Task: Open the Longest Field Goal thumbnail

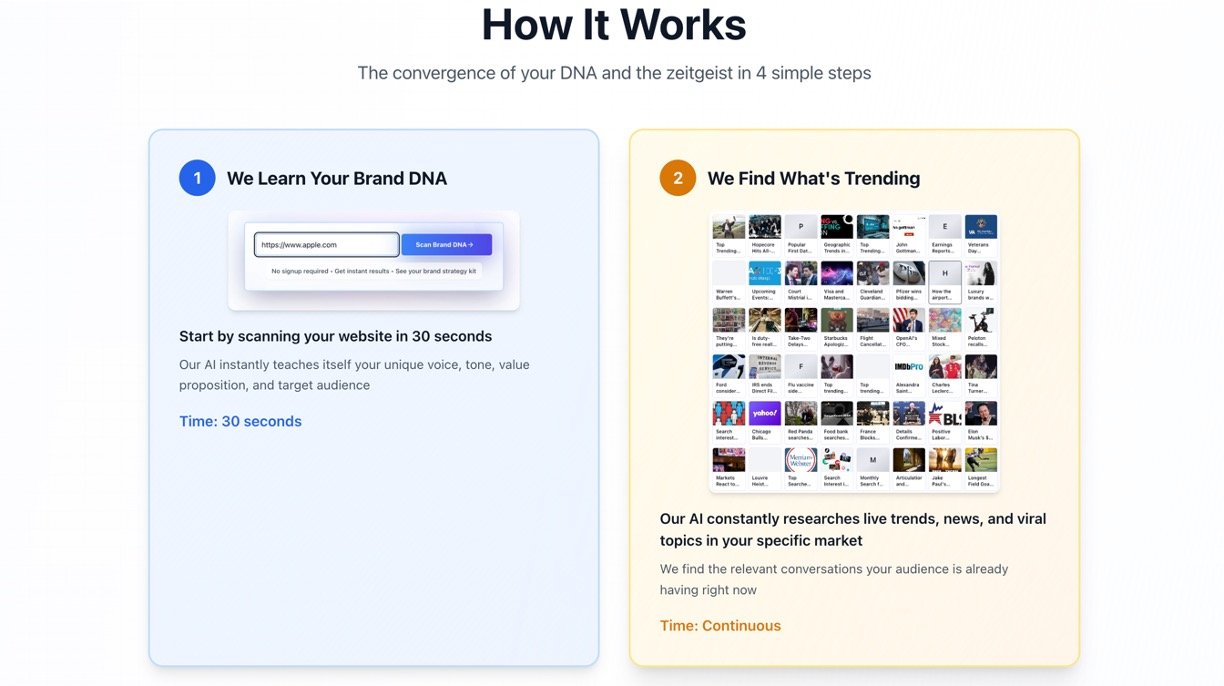Action: [981, 460]
